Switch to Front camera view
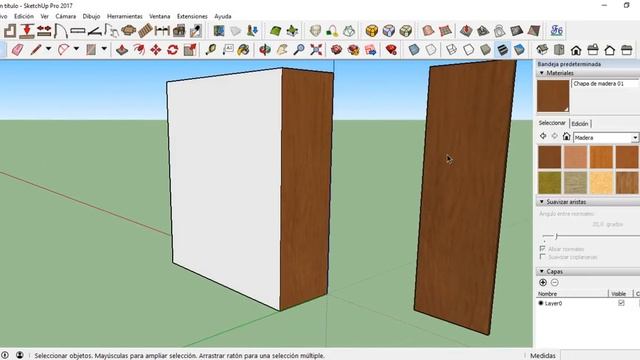Screen dimensions: 640x360 click(576, 50)
